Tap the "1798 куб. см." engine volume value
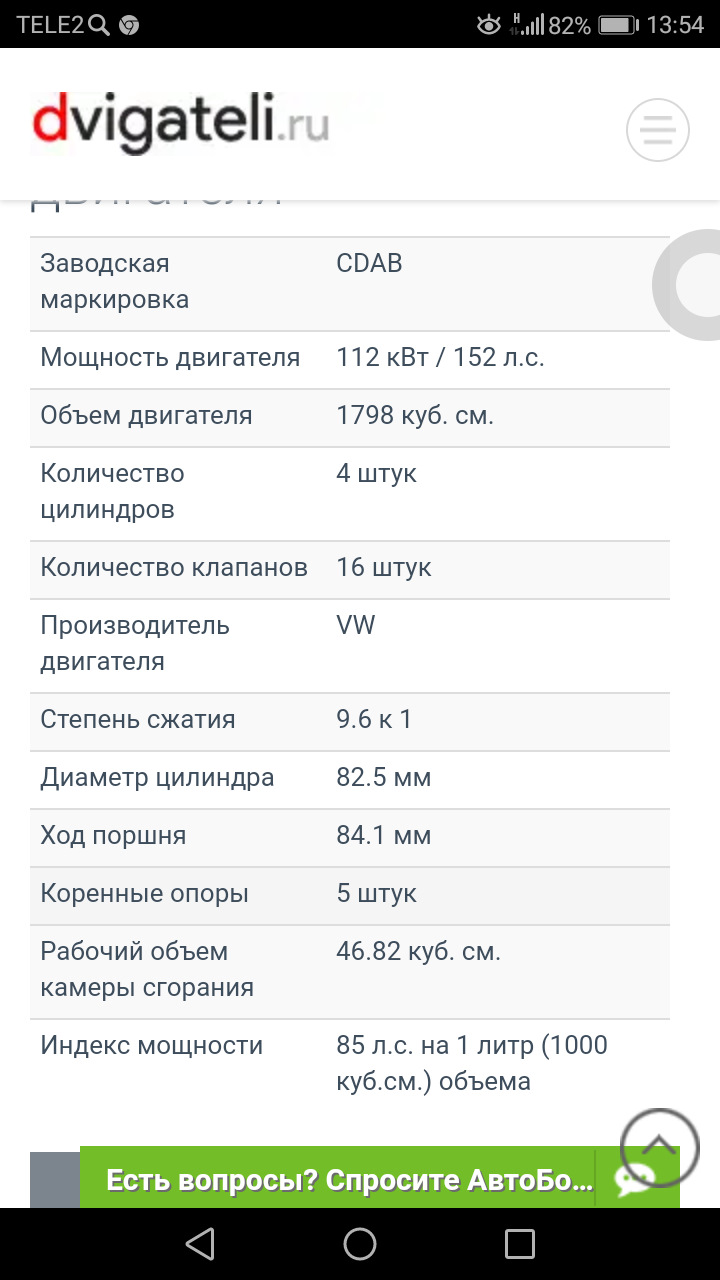Image resolution: width=720 pixels, height=1280 pixels. (415, 416)
